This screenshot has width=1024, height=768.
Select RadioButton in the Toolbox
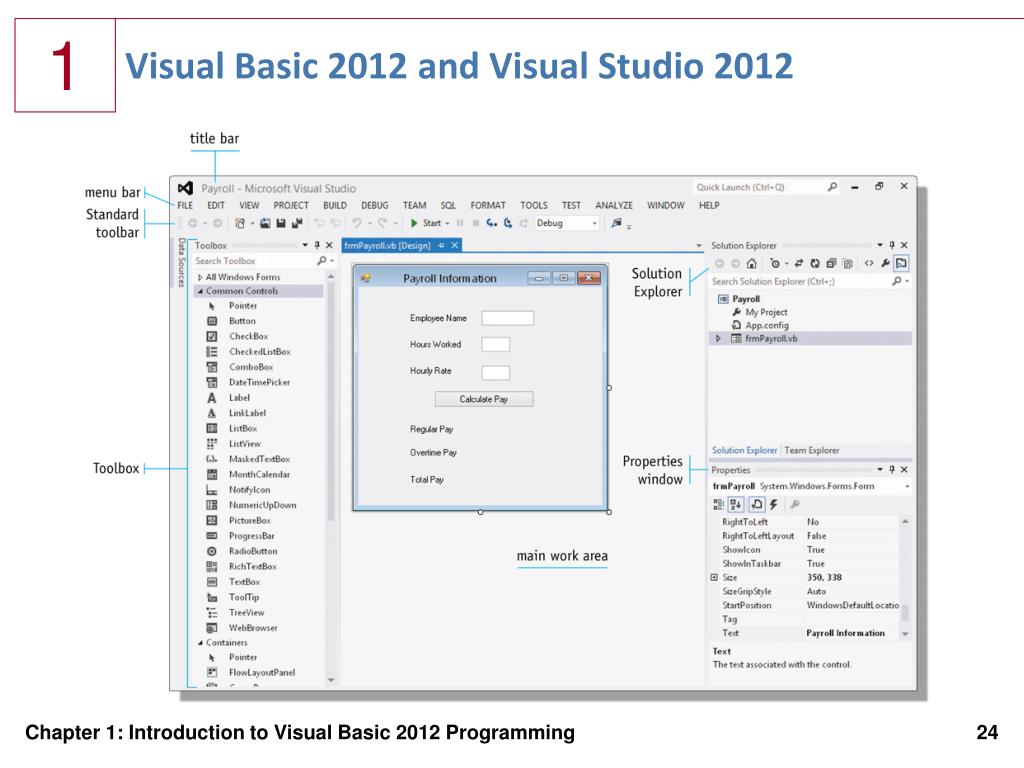tap(253, 551)
